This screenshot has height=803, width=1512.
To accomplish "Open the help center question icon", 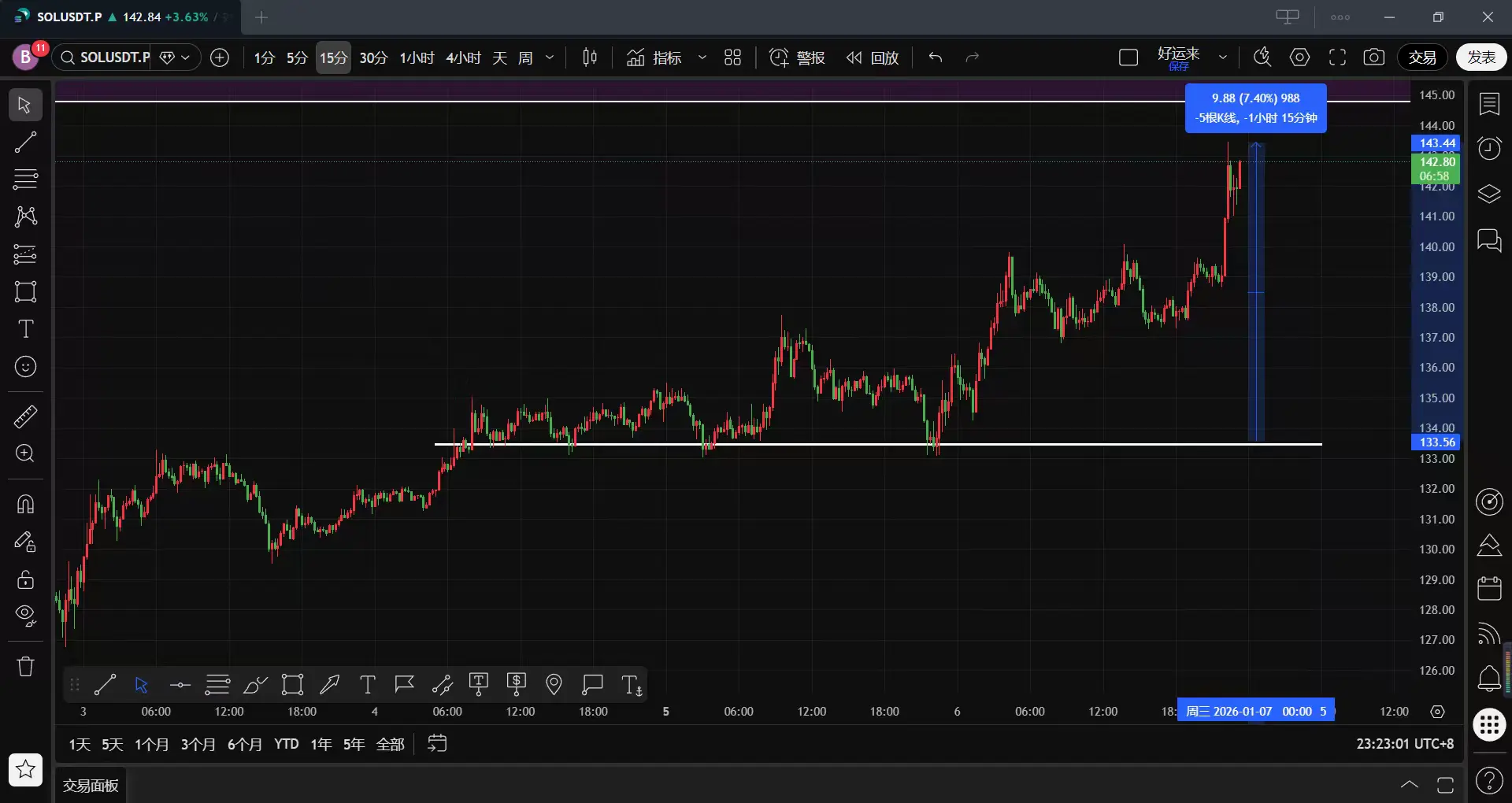I will click(x=1489, y=780).
